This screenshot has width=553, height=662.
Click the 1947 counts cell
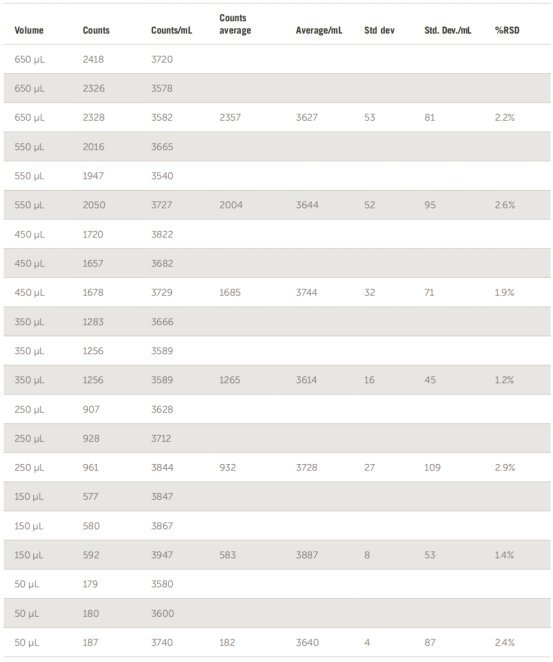point(93,176)
